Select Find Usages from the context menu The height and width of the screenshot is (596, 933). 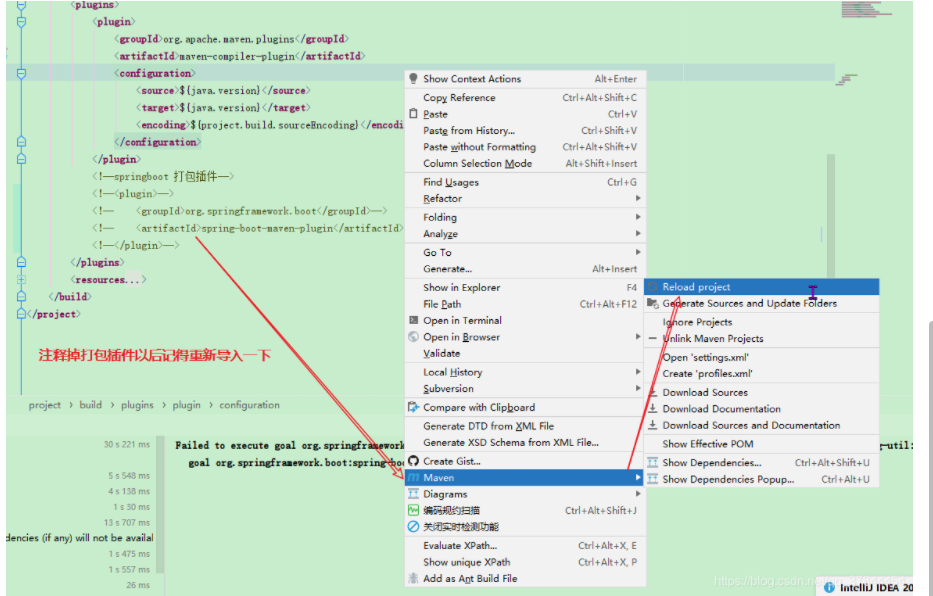click(x=525, y=182)
